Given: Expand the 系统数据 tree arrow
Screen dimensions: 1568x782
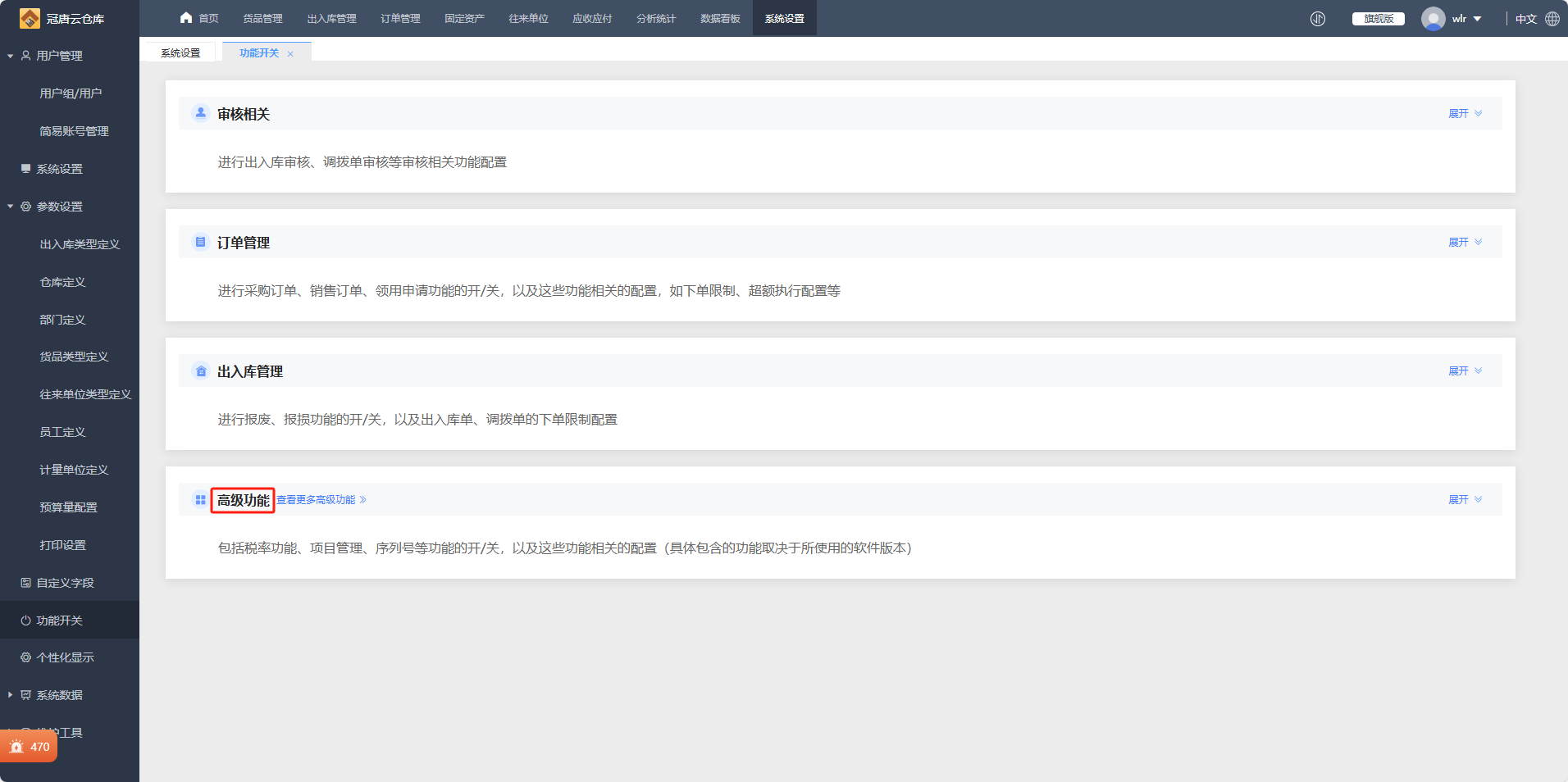Looking at the screenshot, I should [11, 695].
